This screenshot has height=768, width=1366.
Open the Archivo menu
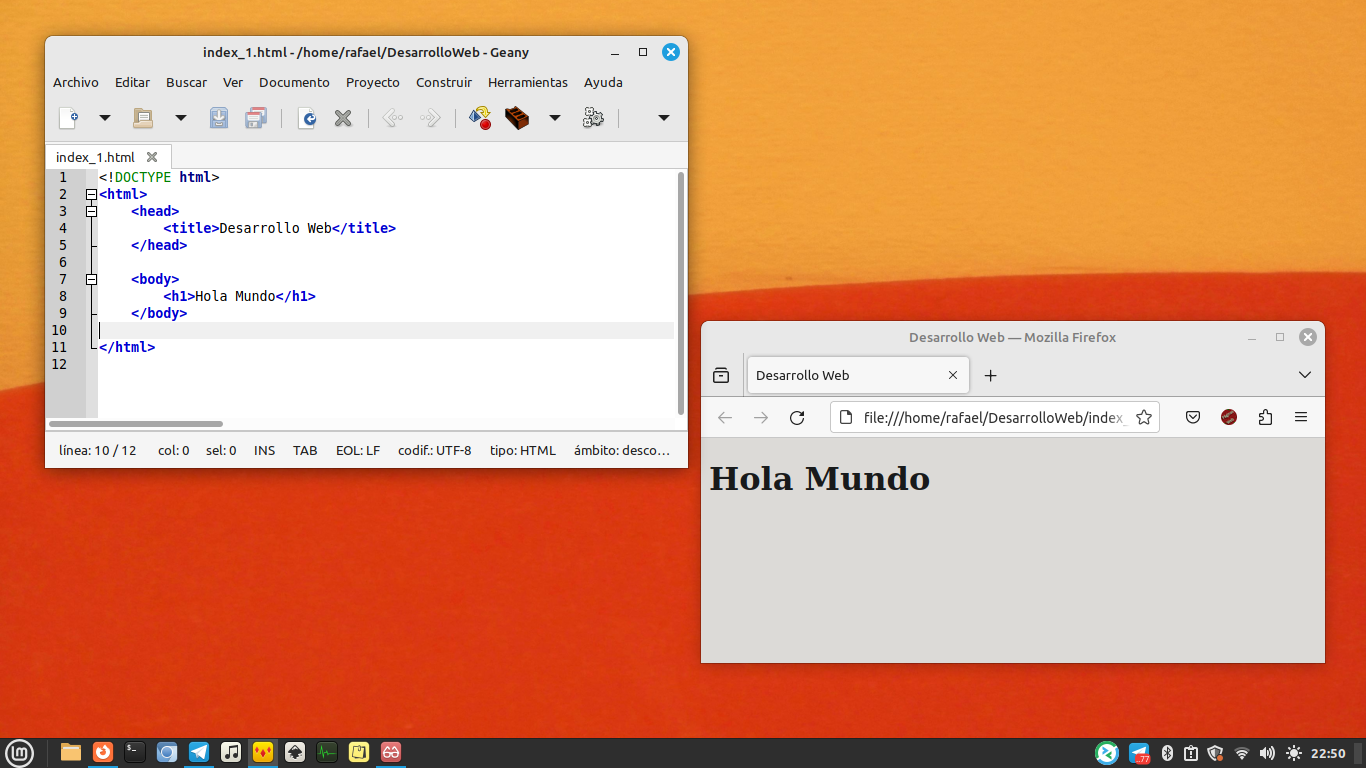point(76,83)
